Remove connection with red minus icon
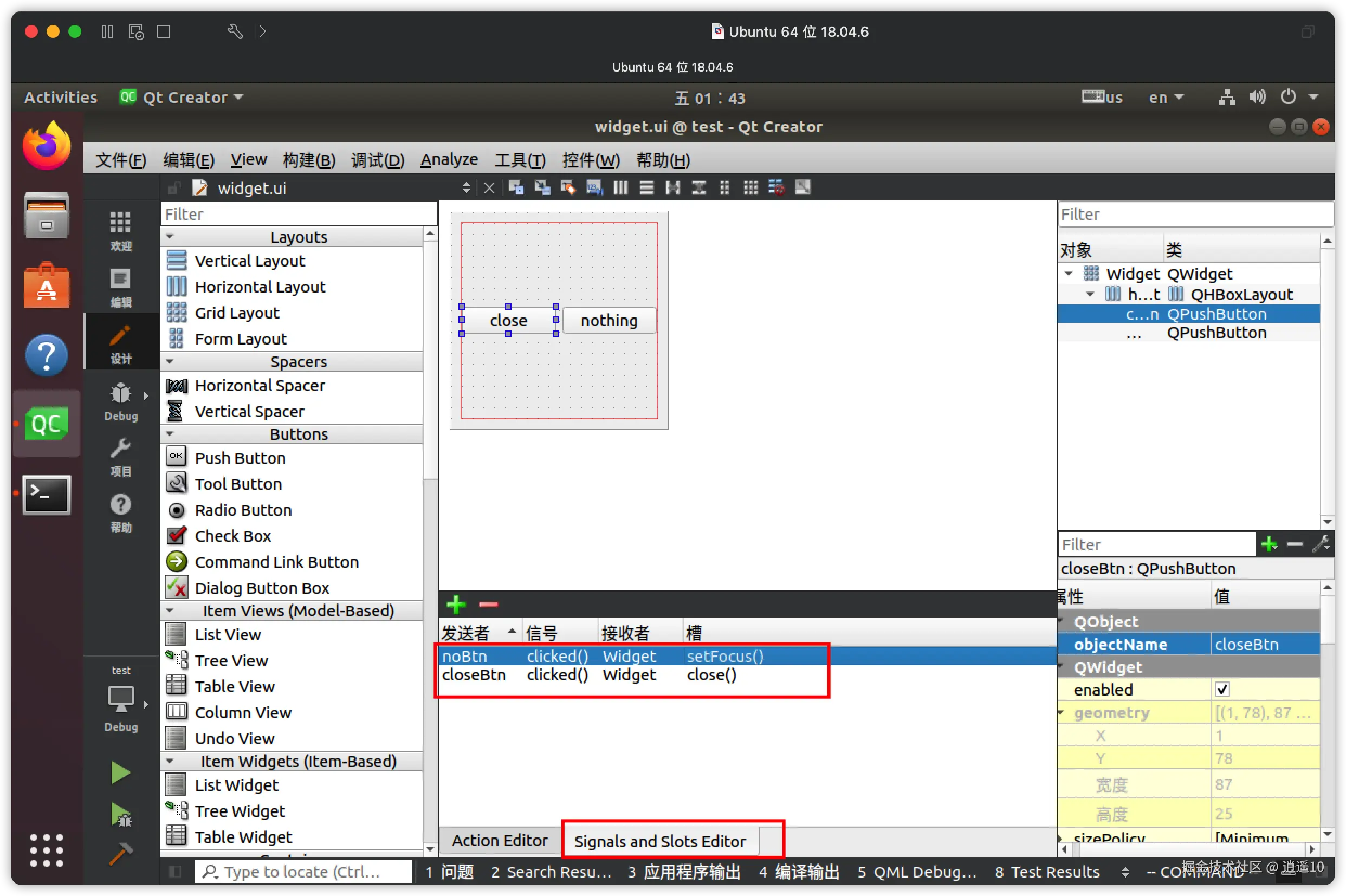 click(488, 605)
